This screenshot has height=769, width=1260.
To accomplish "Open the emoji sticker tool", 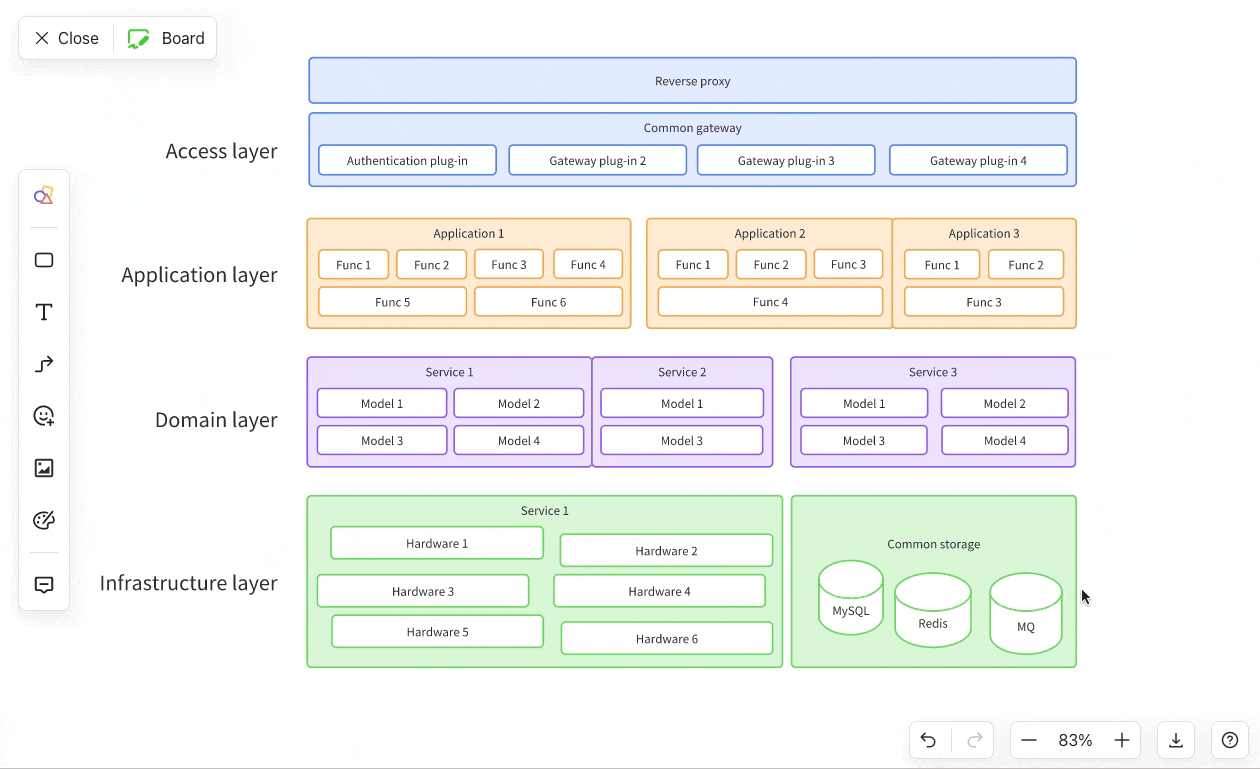I will 44,416.
